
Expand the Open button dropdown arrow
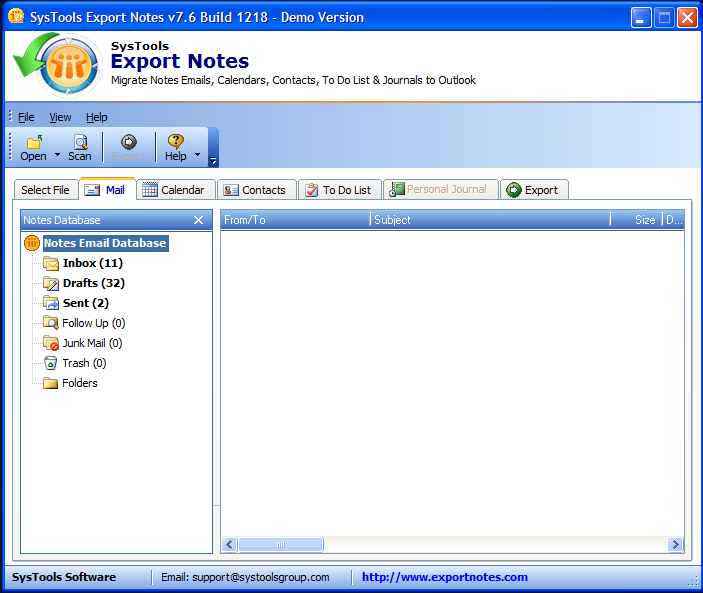pos(57,155)
